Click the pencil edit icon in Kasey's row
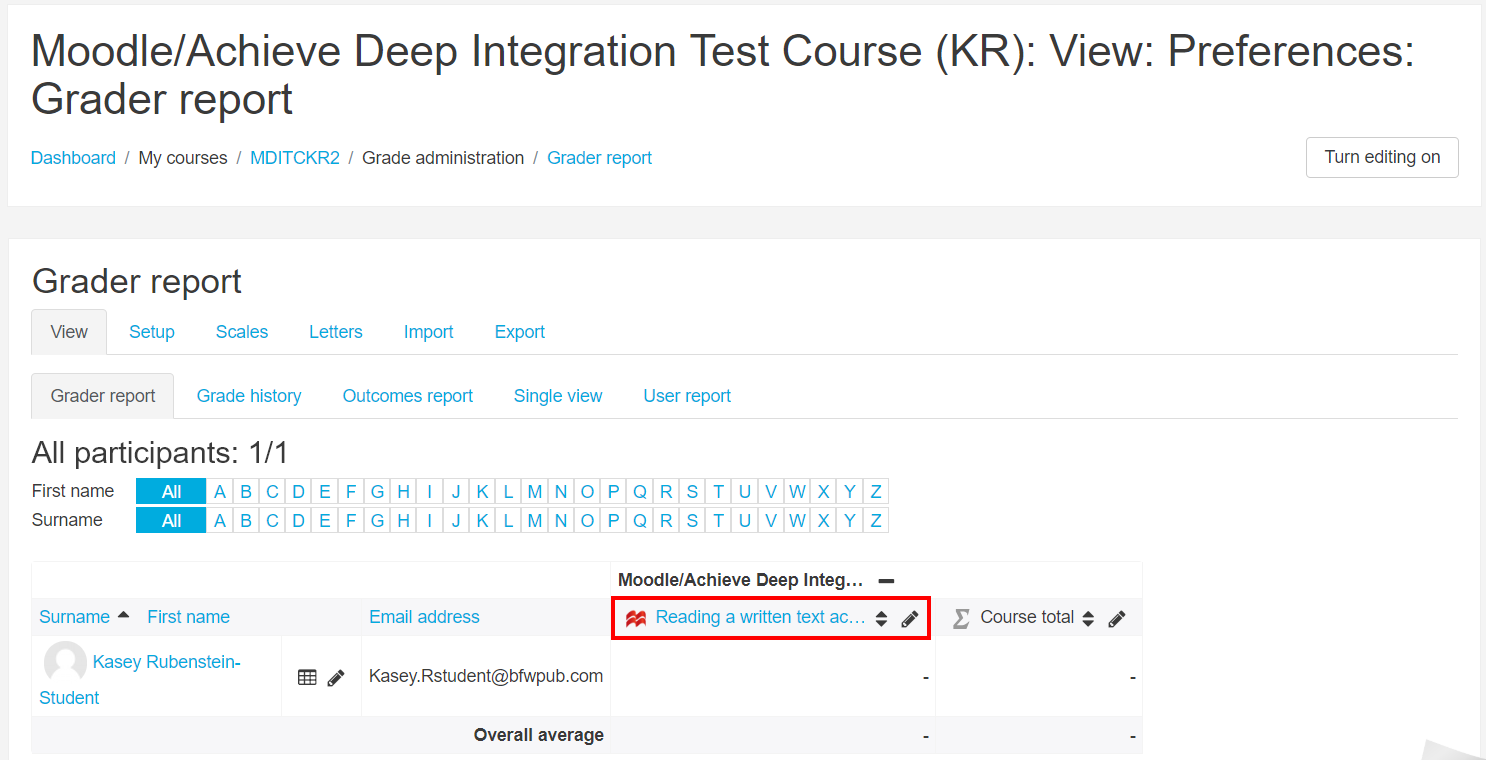The height and width of the screenshot is (760, 1486). tap(336, 677)
